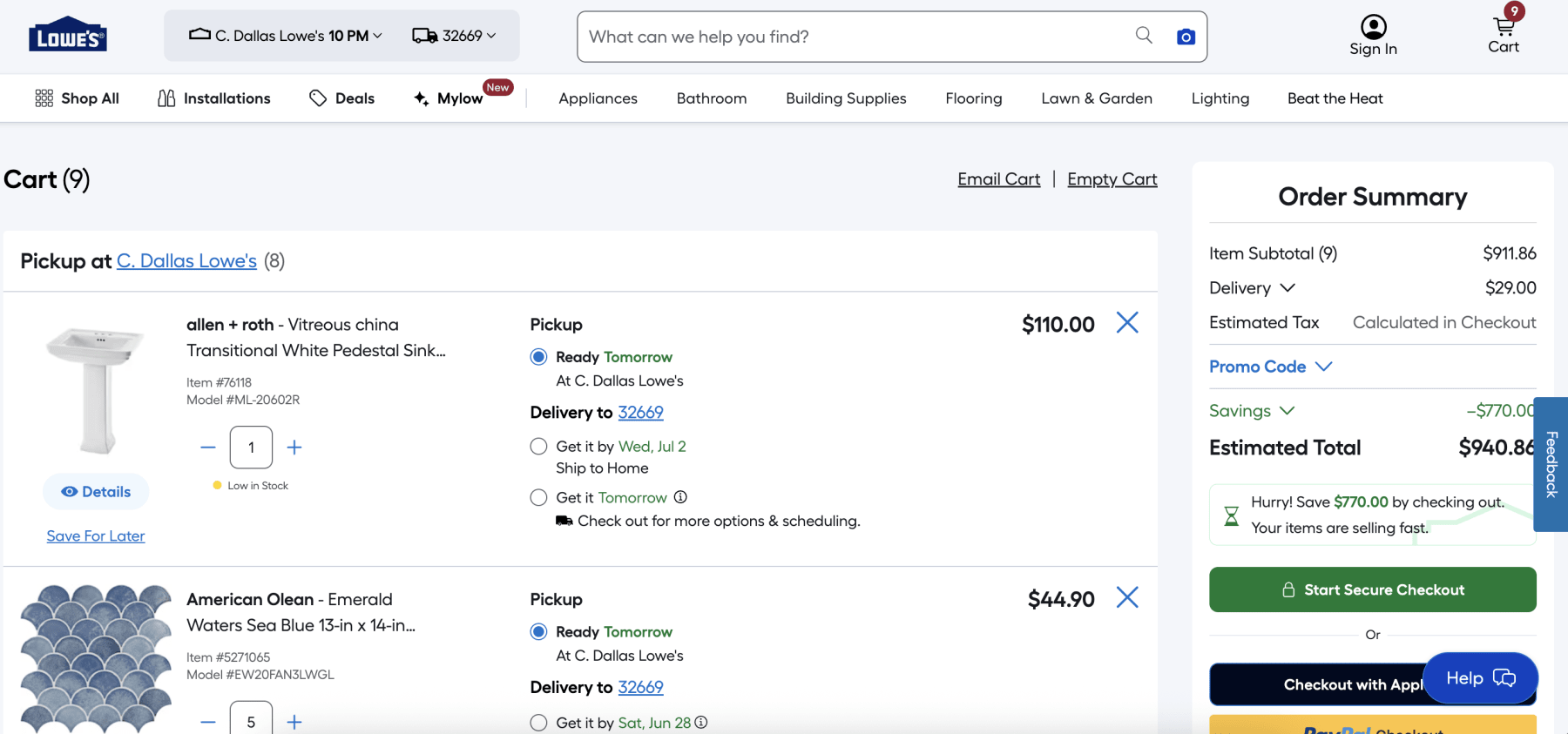
Task: Click the camera visual search icon
Action: coord(1185,37)
